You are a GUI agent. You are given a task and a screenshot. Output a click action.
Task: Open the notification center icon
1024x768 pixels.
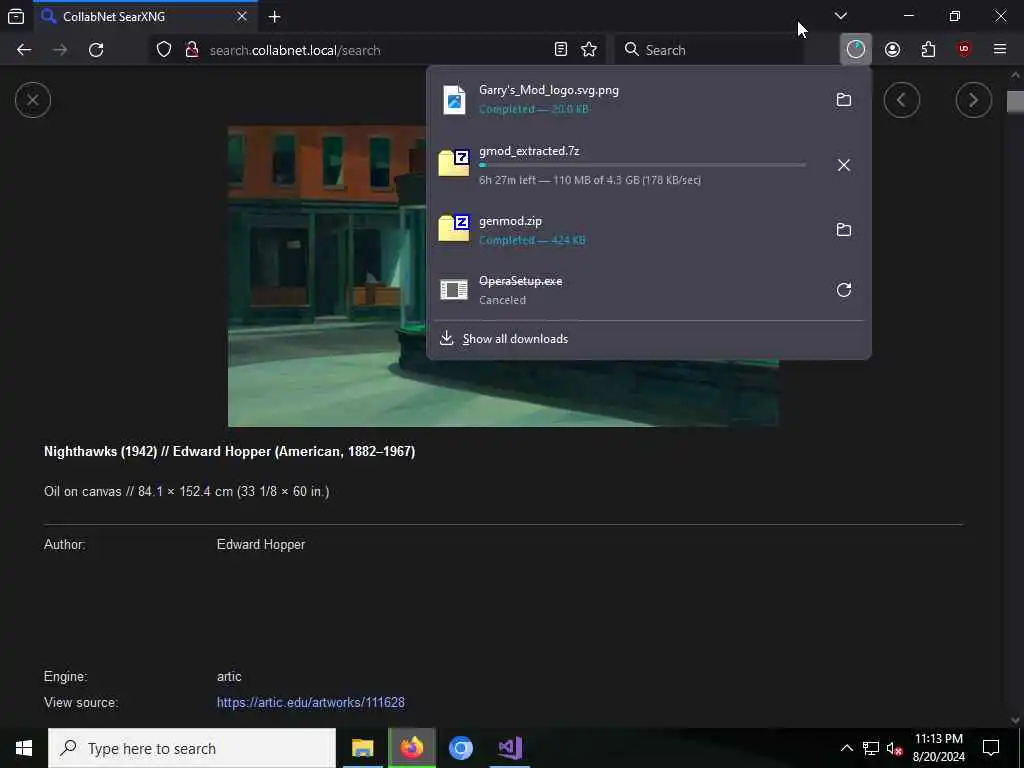991,748
